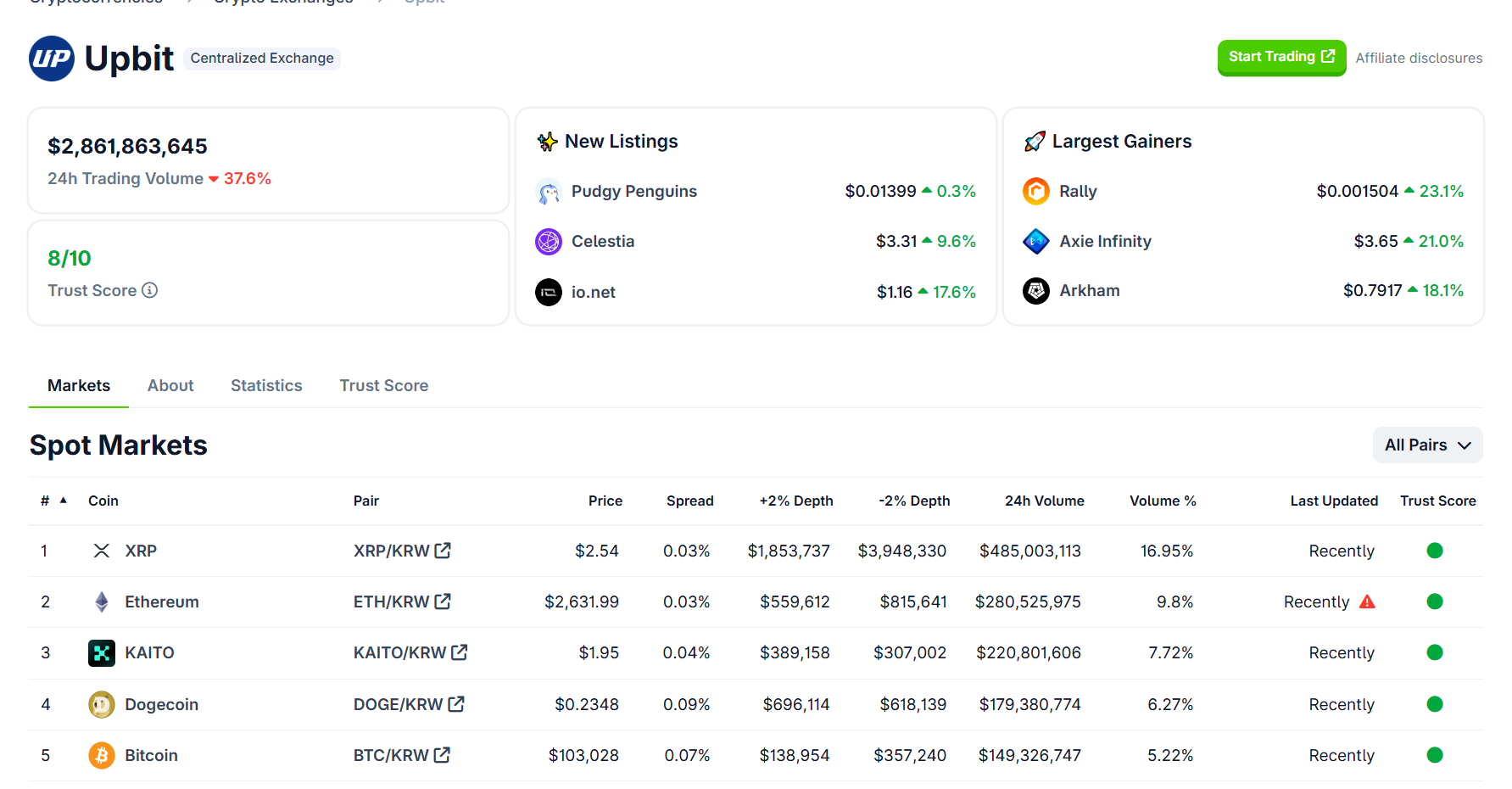Open the Arkham gainer link
The image size is (1512, 789).
click(x=1090, y=291)
